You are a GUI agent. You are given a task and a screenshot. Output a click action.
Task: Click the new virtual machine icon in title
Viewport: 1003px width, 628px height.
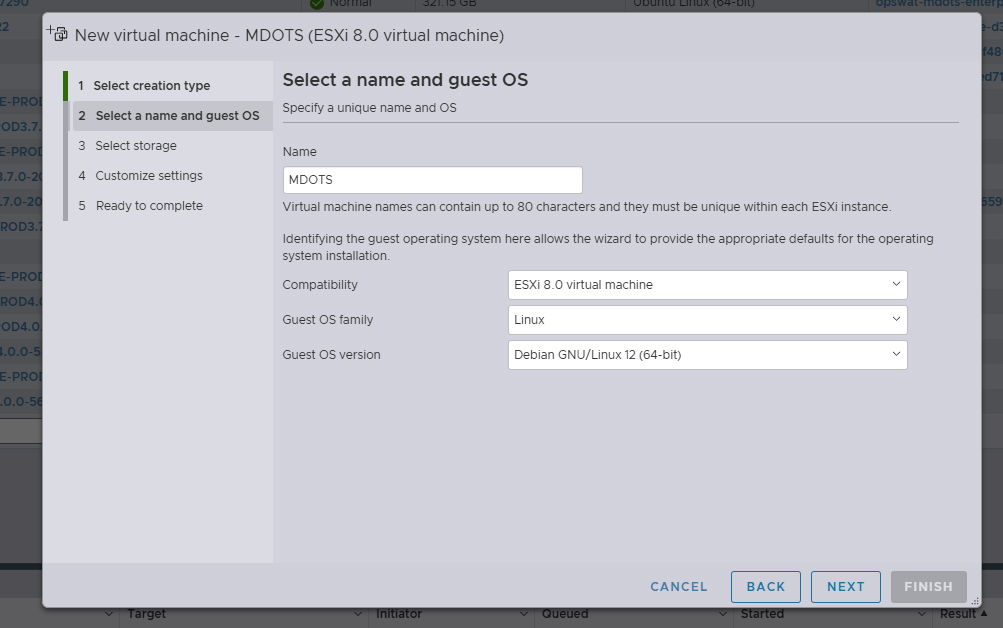[57, 33]
